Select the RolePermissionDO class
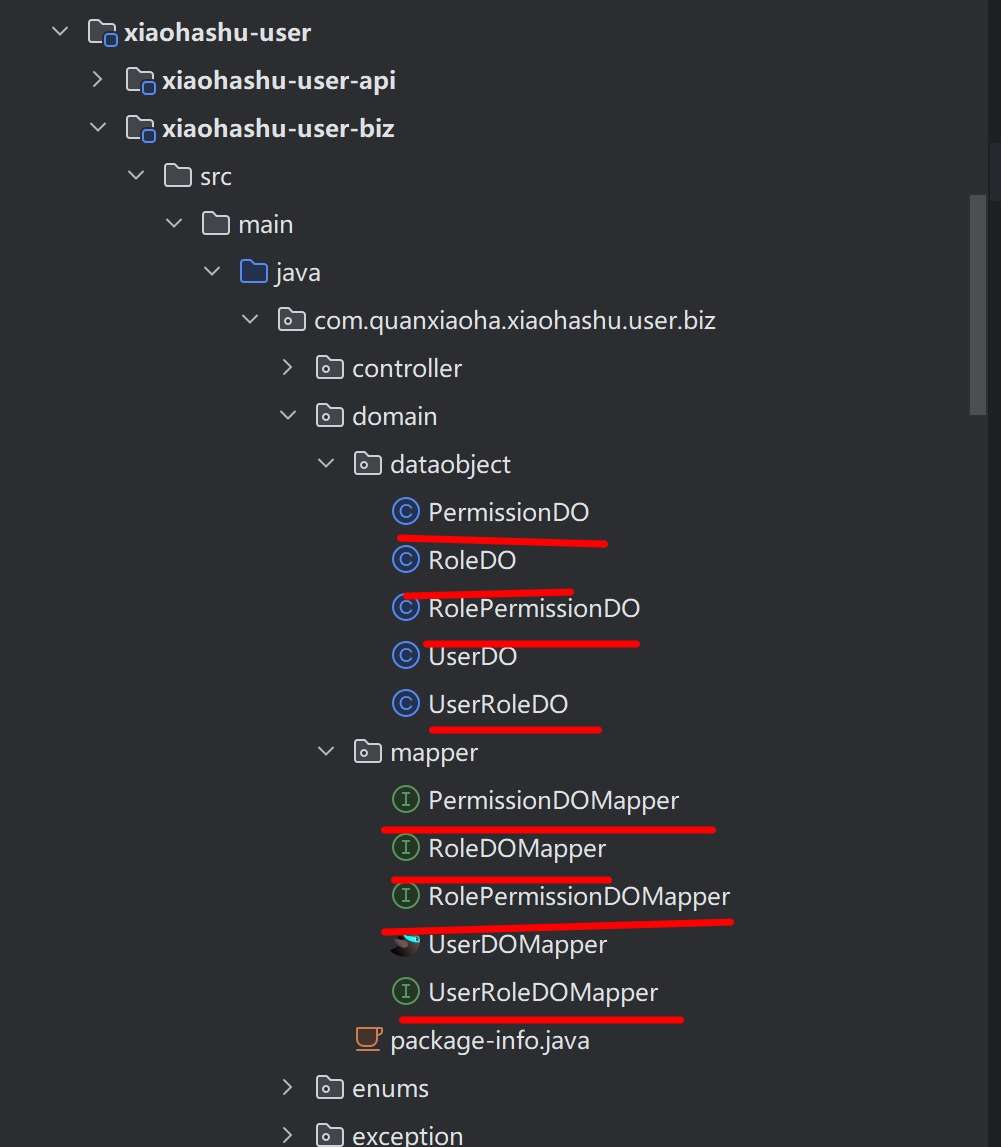 (533, 609)
